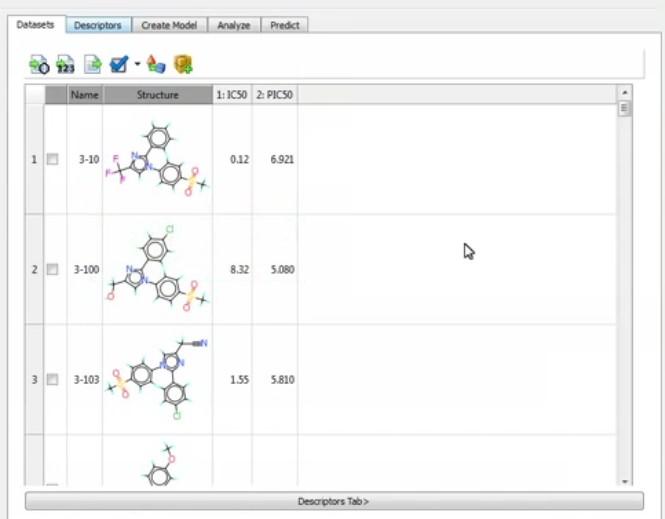Switch to the Predict tab

coord(285,25)
